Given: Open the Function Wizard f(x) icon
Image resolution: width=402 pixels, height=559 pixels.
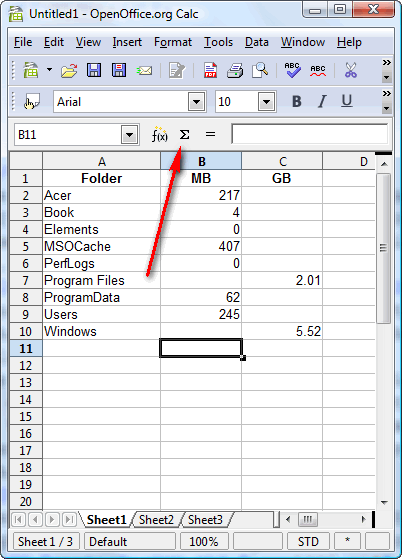Looking at the screenshot, I should pyautogui.click(x=159, y=134).
